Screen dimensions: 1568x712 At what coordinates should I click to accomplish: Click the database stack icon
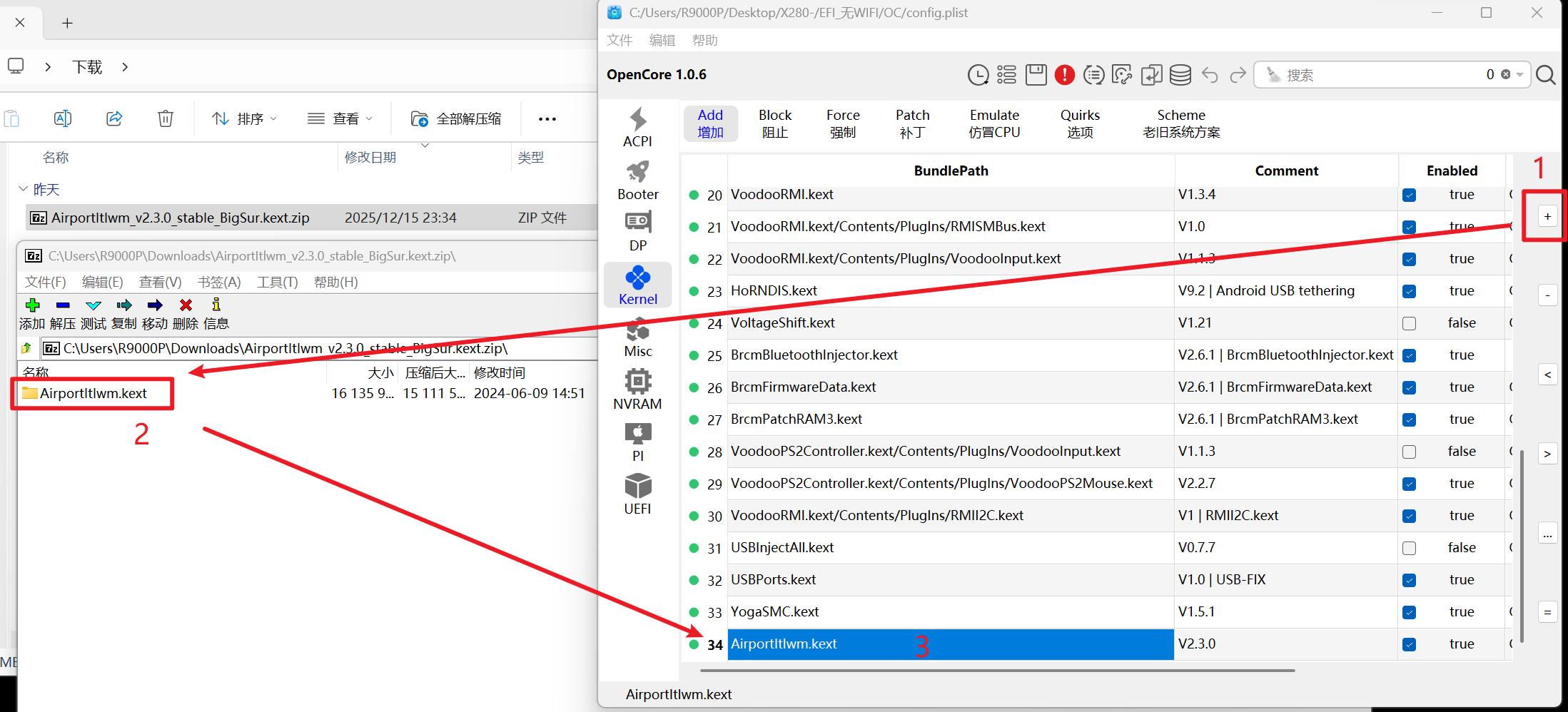coord(1180,75)
